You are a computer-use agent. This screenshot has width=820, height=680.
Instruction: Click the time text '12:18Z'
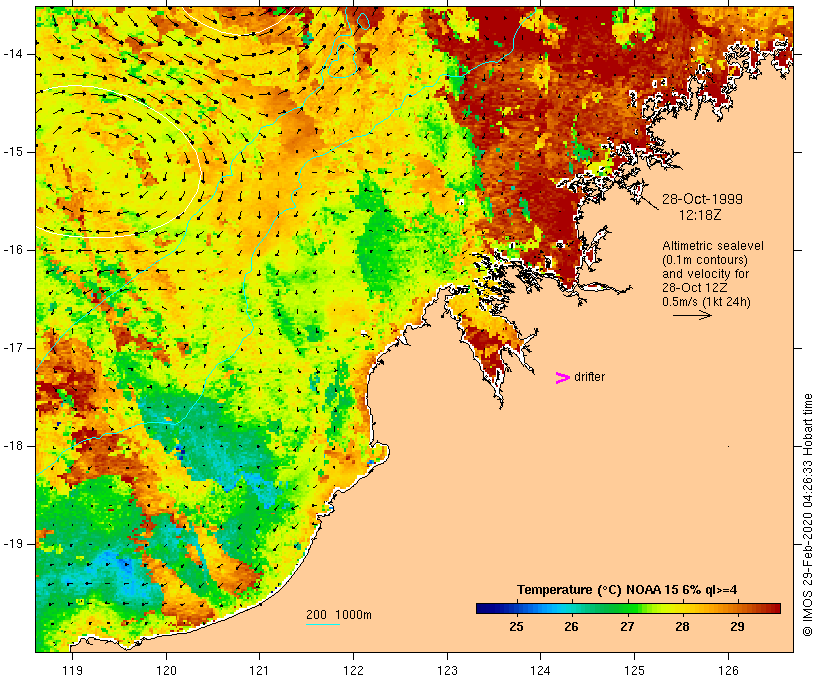(x=700, y=215)
